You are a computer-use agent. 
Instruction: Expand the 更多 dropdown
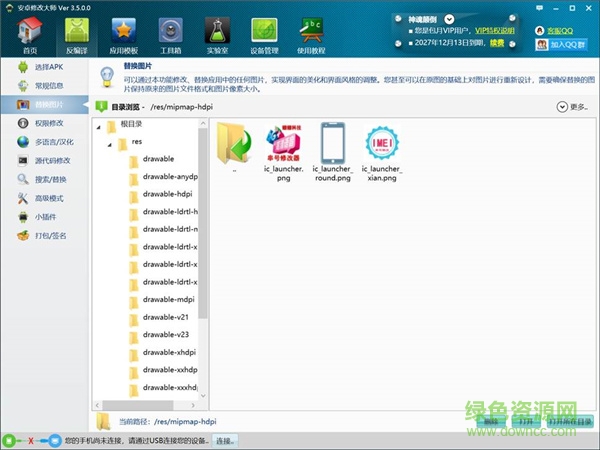[x=566, y=106]
